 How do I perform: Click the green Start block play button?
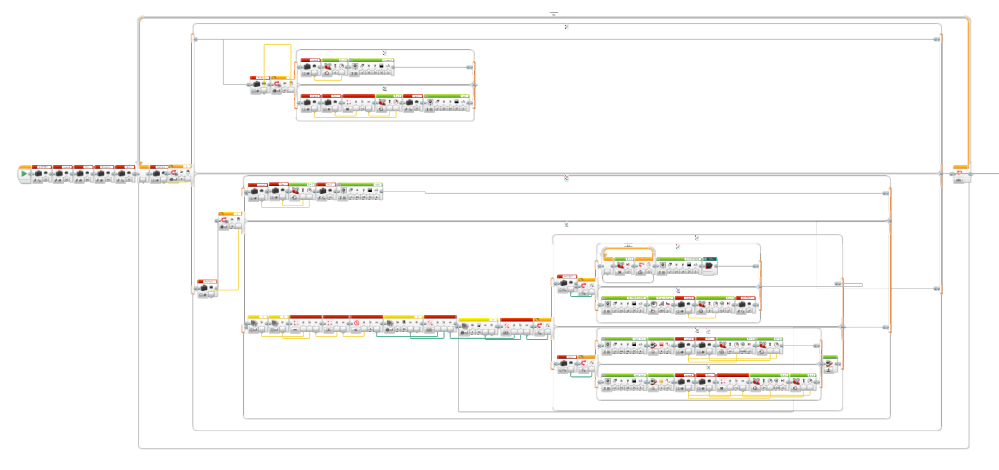click(24, 175)
